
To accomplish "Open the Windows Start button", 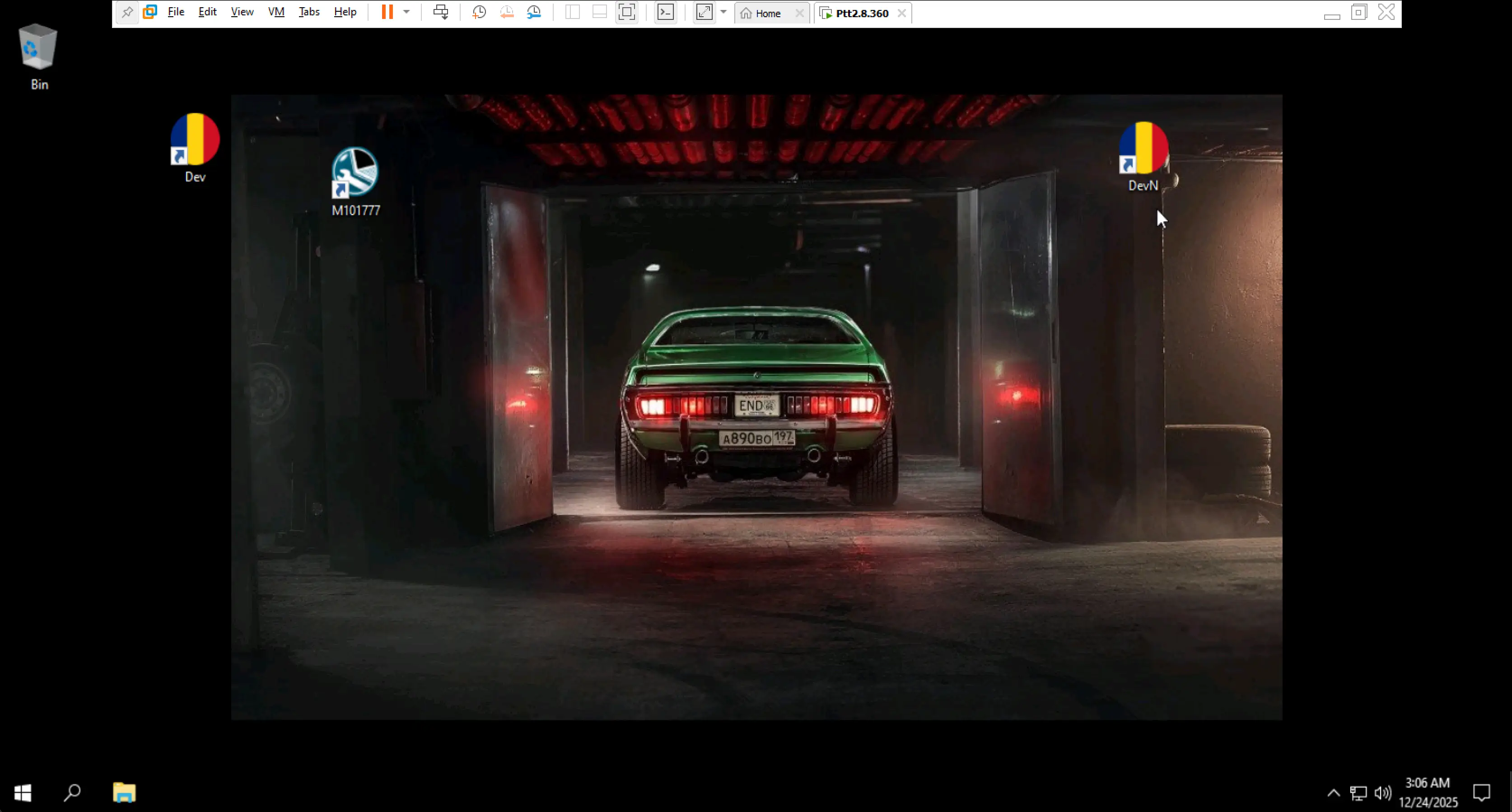I will 22,793.
